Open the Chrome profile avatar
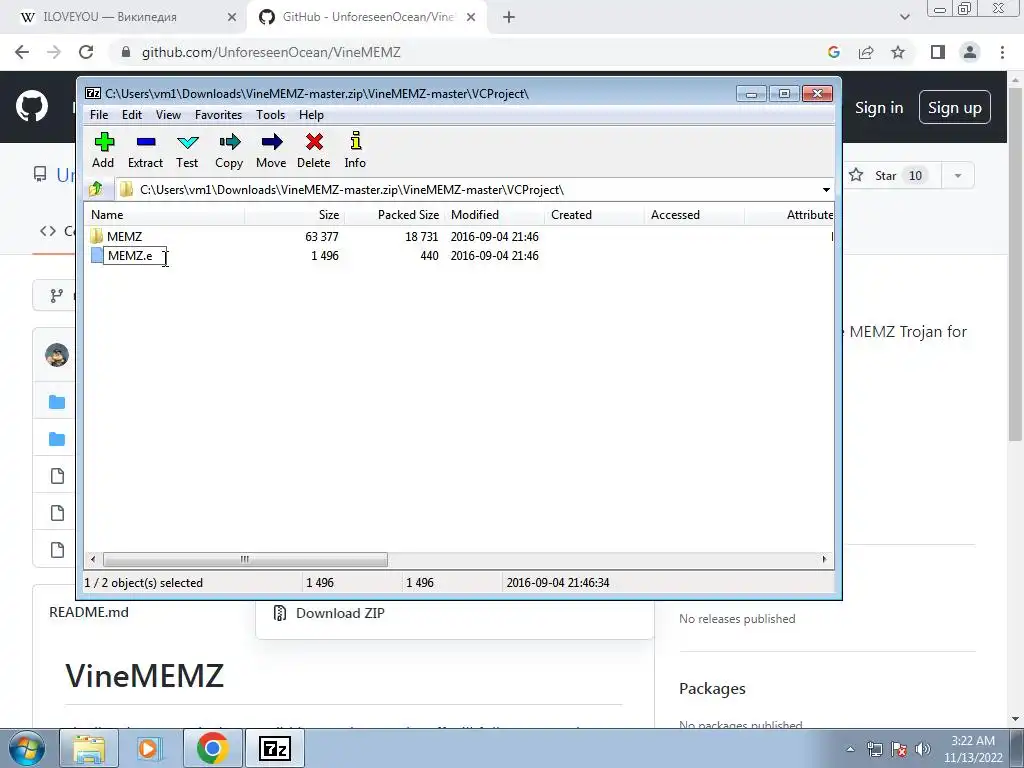The height and width of the screenshot is (768, 1024). [x=970, y=52]
